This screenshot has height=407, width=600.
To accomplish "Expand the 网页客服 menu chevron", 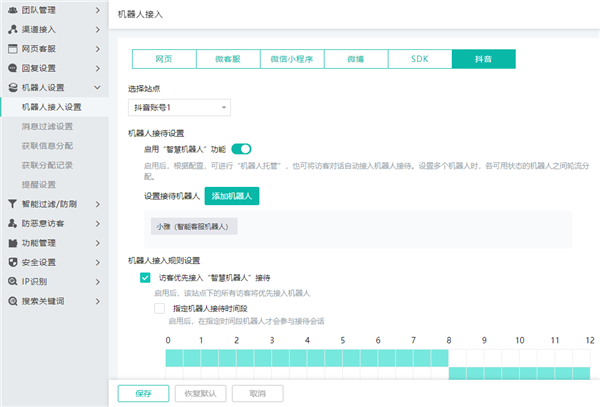I will 98,49.
